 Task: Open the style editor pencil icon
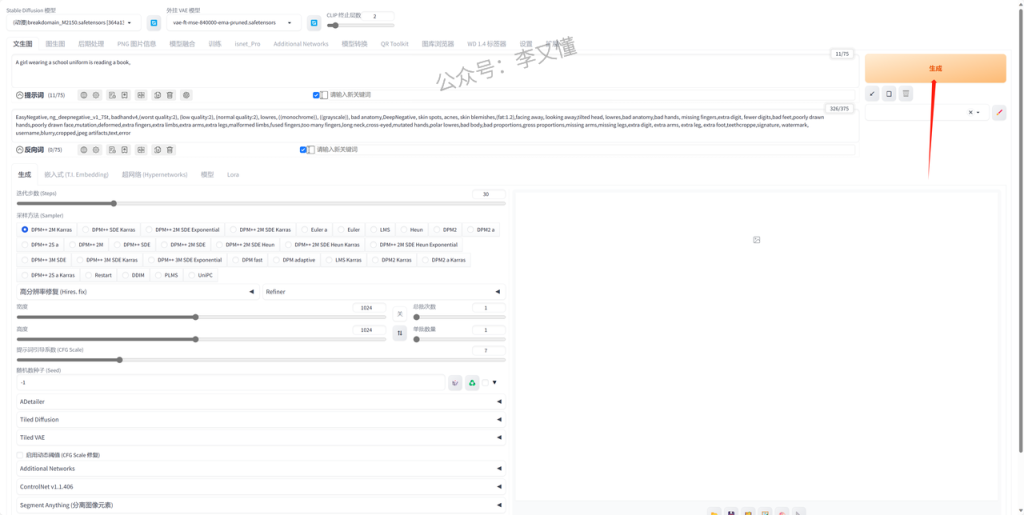pyautogui.click(x=998, y=113)
